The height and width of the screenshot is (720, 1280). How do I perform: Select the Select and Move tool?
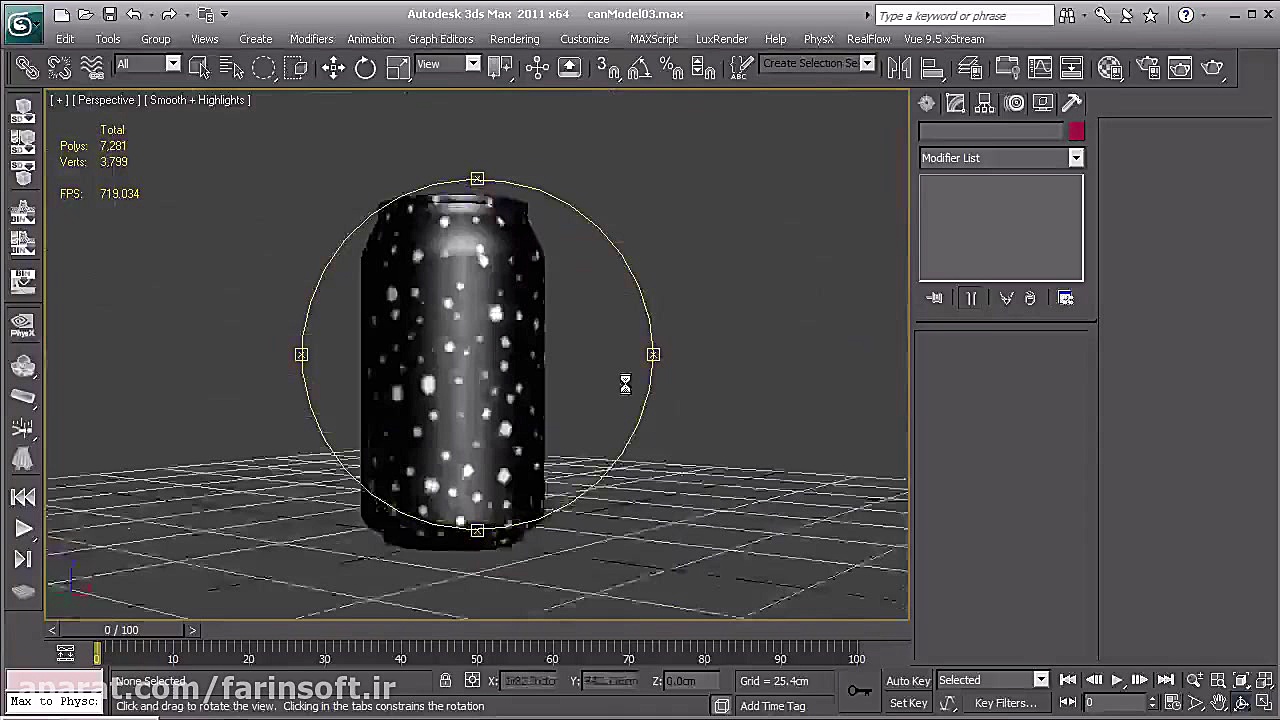click(x=333, y=68)
